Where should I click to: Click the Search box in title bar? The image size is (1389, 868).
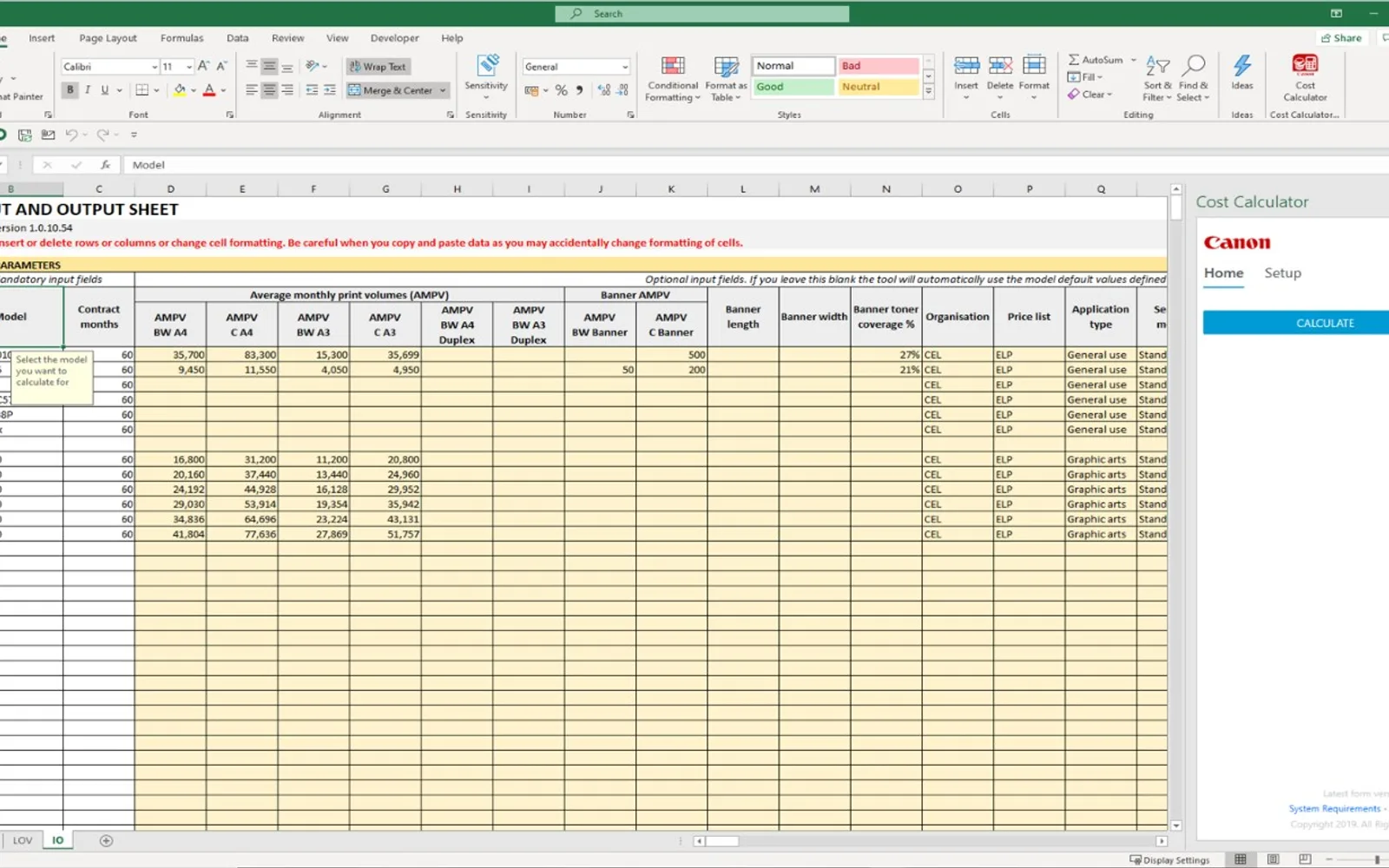click(702, 14)
